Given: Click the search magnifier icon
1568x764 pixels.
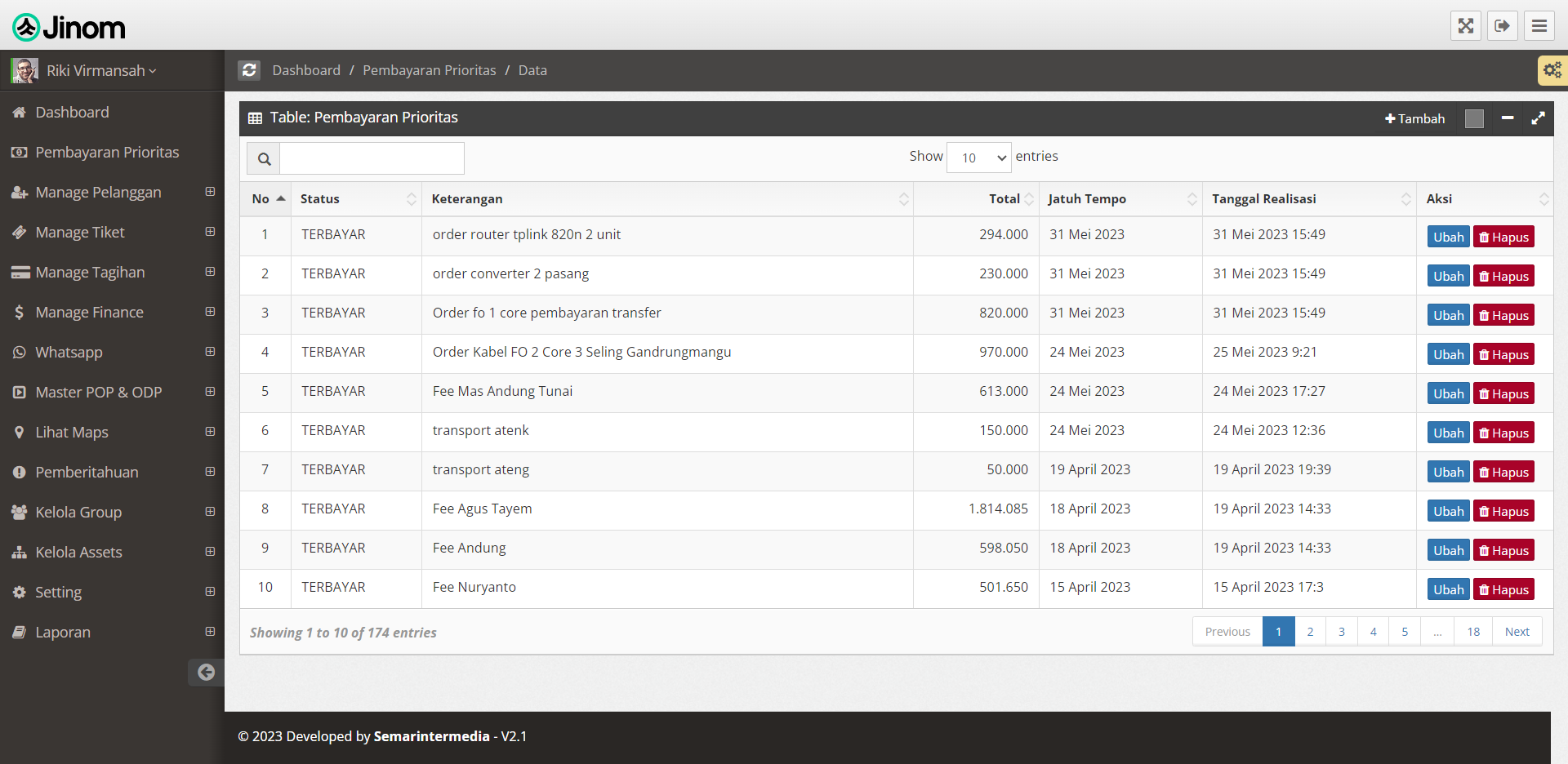Looking at the screenshot, I should [x=264, y=158].
